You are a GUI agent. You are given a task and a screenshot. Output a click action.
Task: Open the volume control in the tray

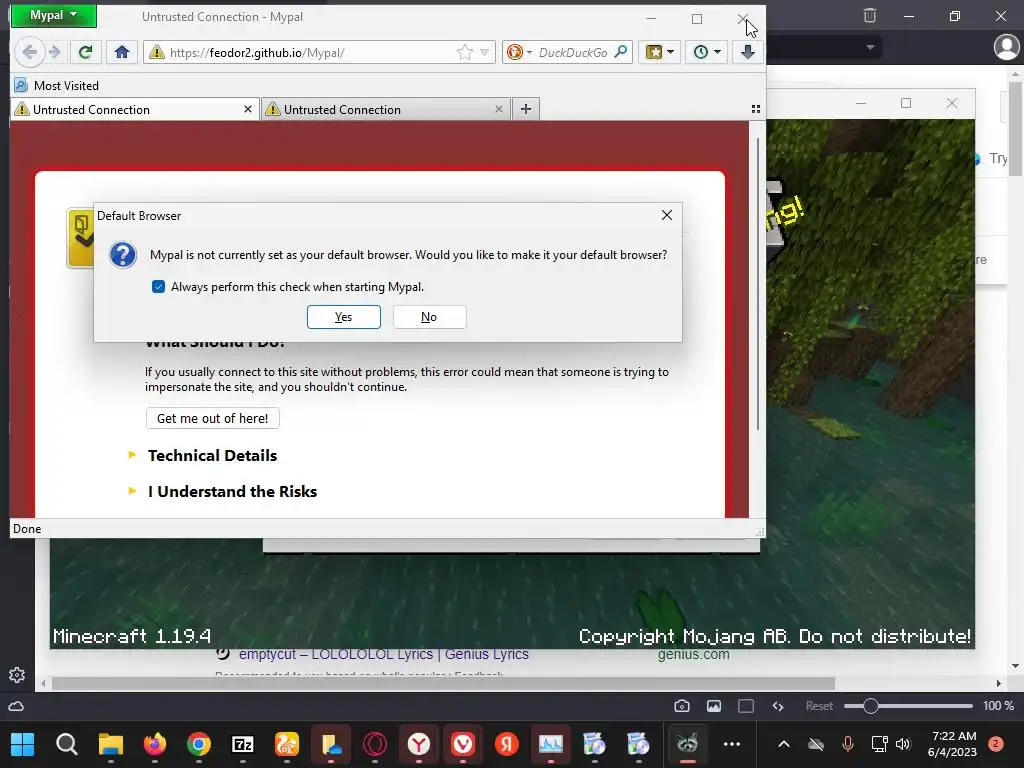(903, 744)
